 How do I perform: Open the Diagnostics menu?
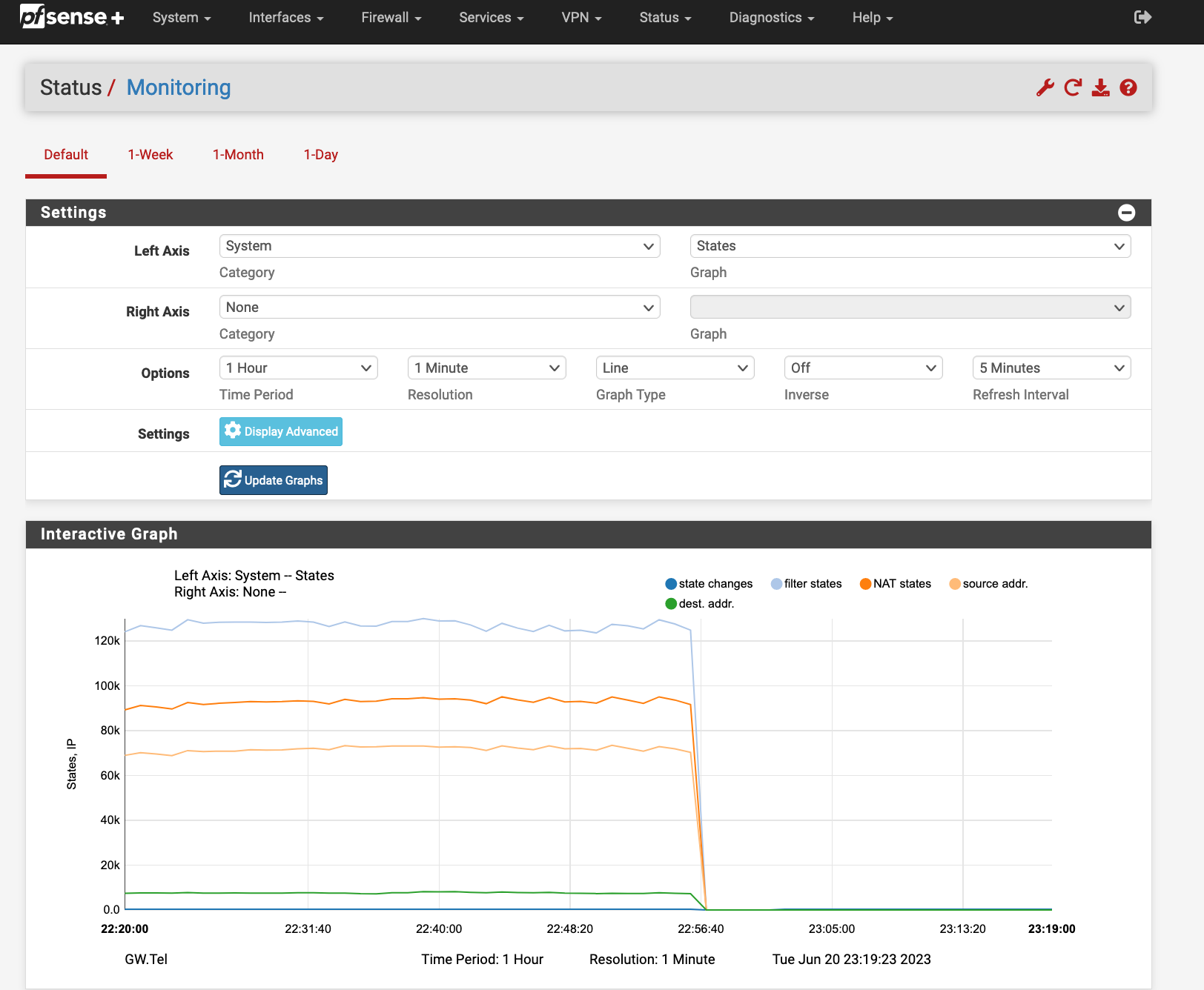tap(772, 17)
